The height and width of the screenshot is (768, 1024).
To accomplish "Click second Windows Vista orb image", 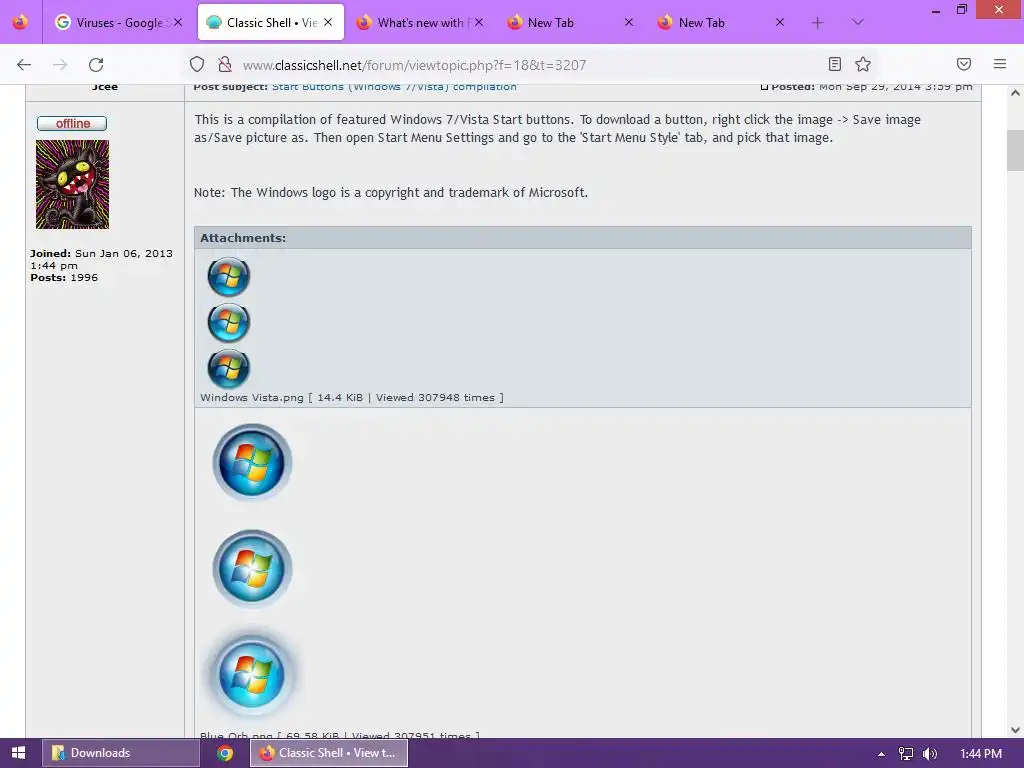I will click(x=229, y=322).
